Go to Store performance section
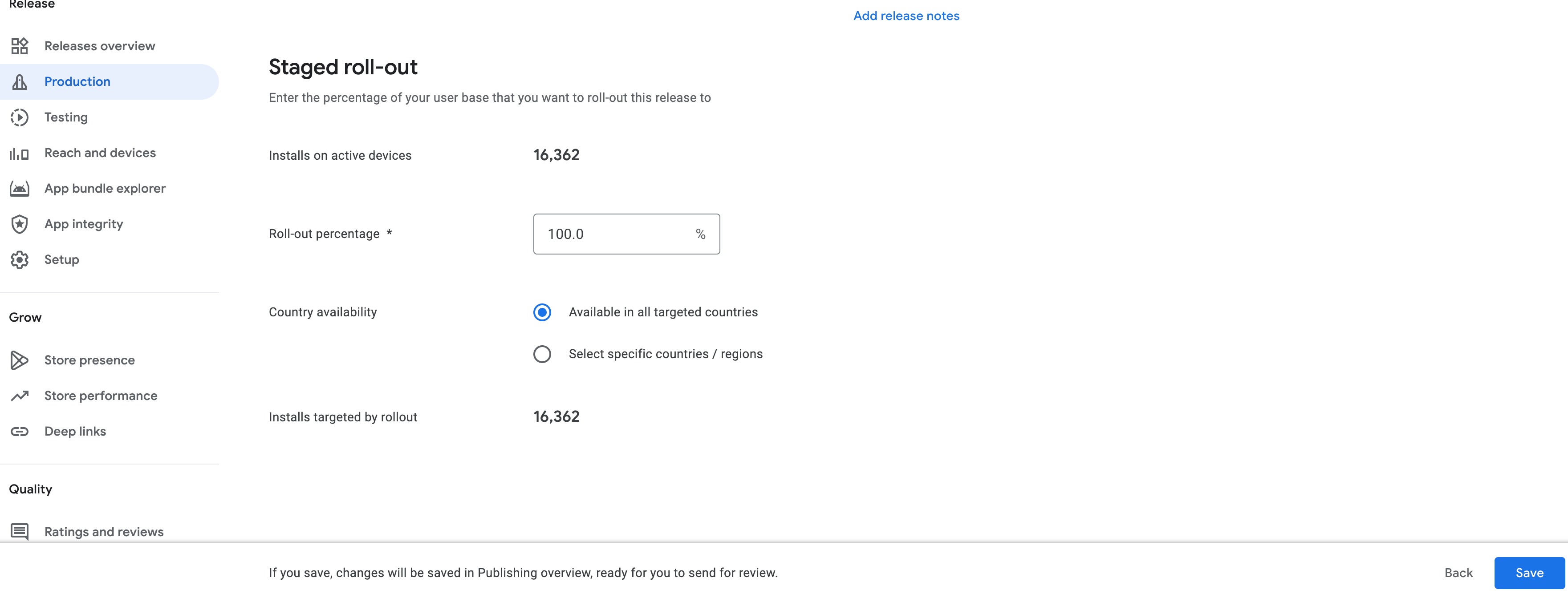The width and height of the screenshot is (1568, 598). [101, 396]
